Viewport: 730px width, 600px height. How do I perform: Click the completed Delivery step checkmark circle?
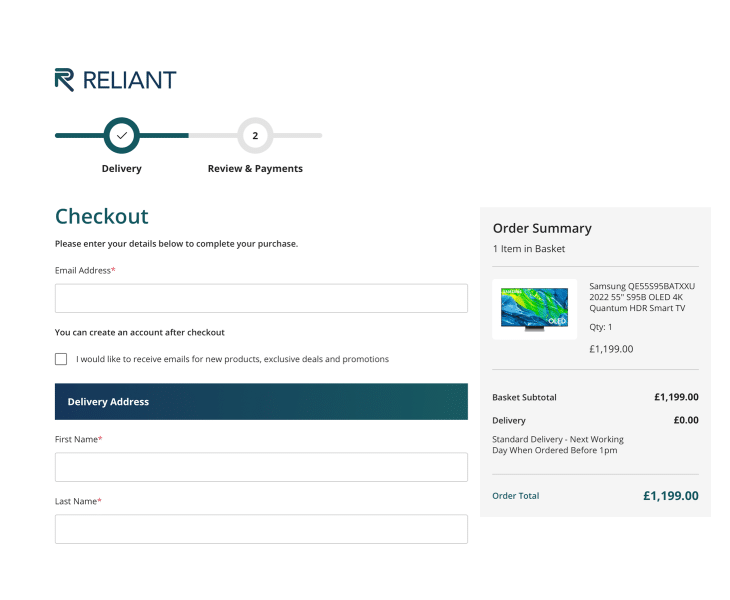click(x=121, y=135)
